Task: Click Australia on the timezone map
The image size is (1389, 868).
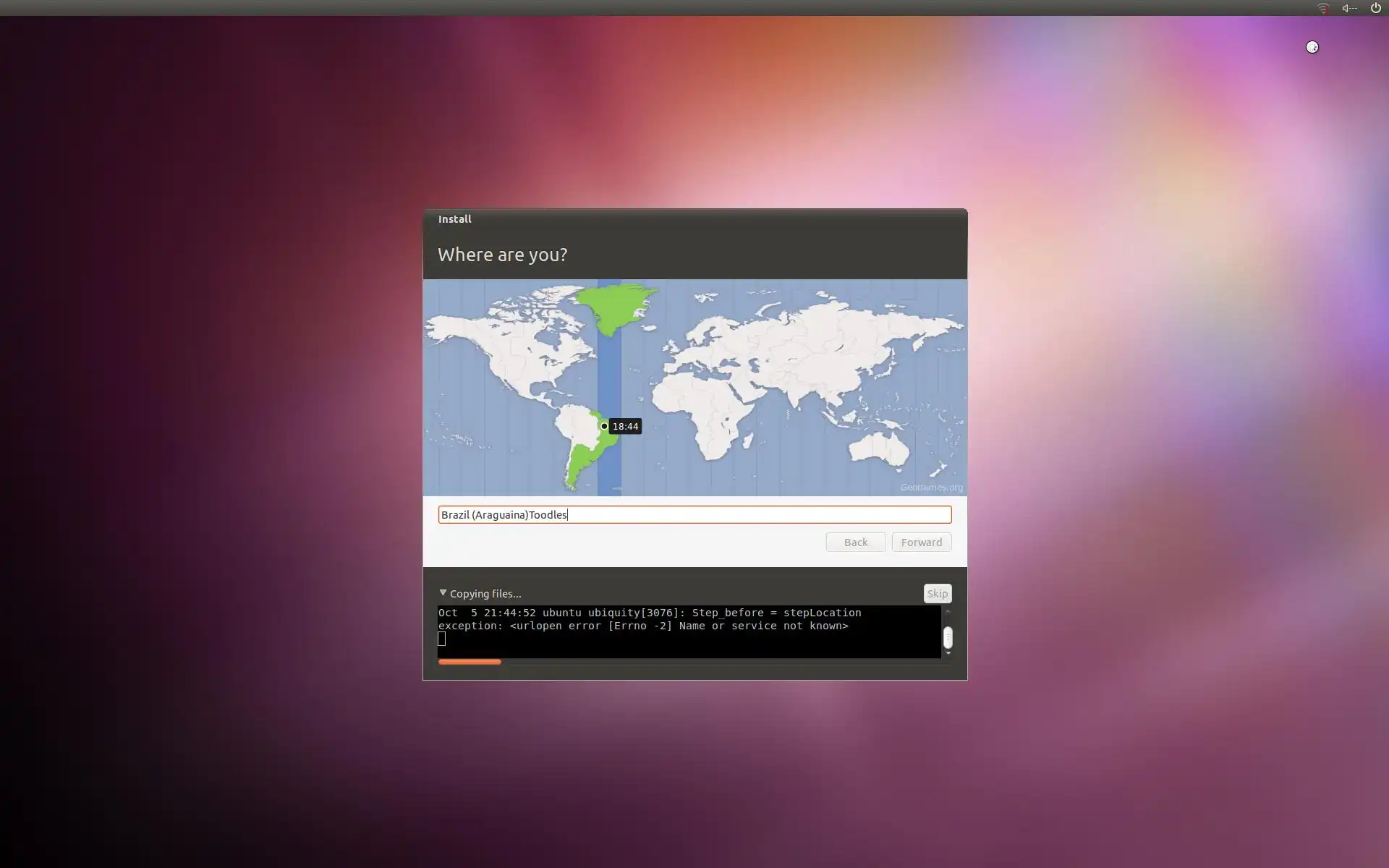Action: coord(879,448)
